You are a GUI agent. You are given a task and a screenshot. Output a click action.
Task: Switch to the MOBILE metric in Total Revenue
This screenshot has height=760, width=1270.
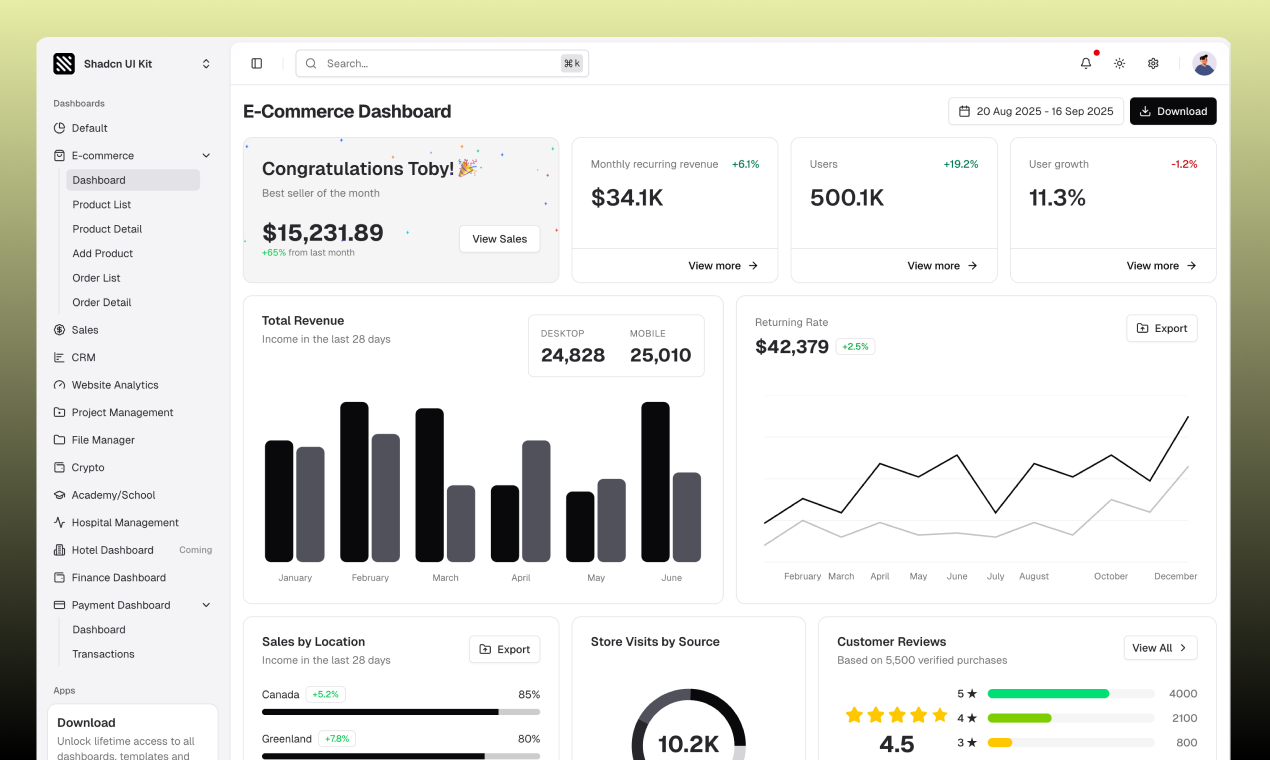point(659,345)
